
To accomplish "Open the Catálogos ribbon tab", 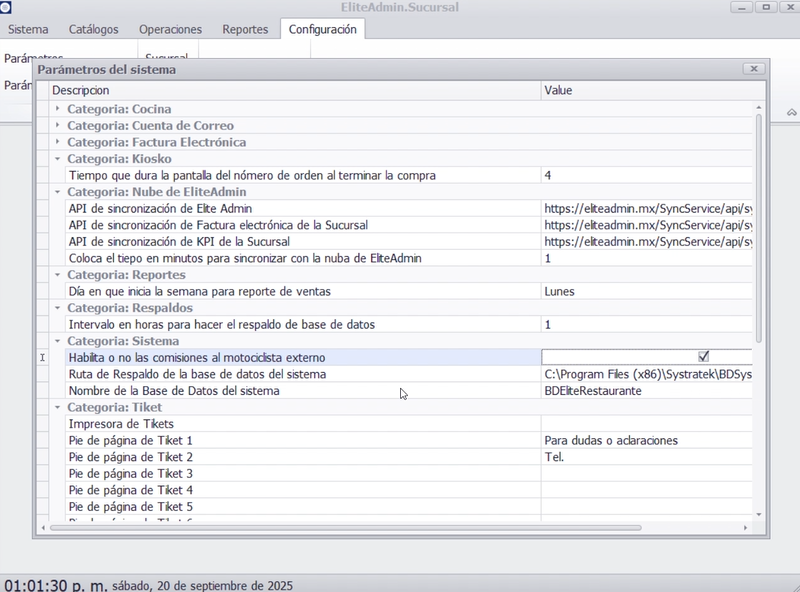I will click(93, 30).
